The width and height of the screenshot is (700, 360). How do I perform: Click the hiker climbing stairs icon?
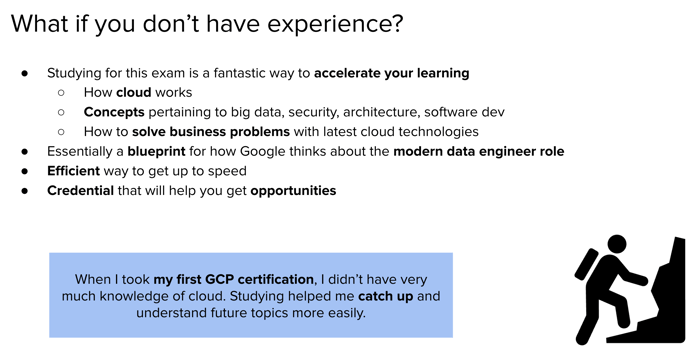coord(629,289)
